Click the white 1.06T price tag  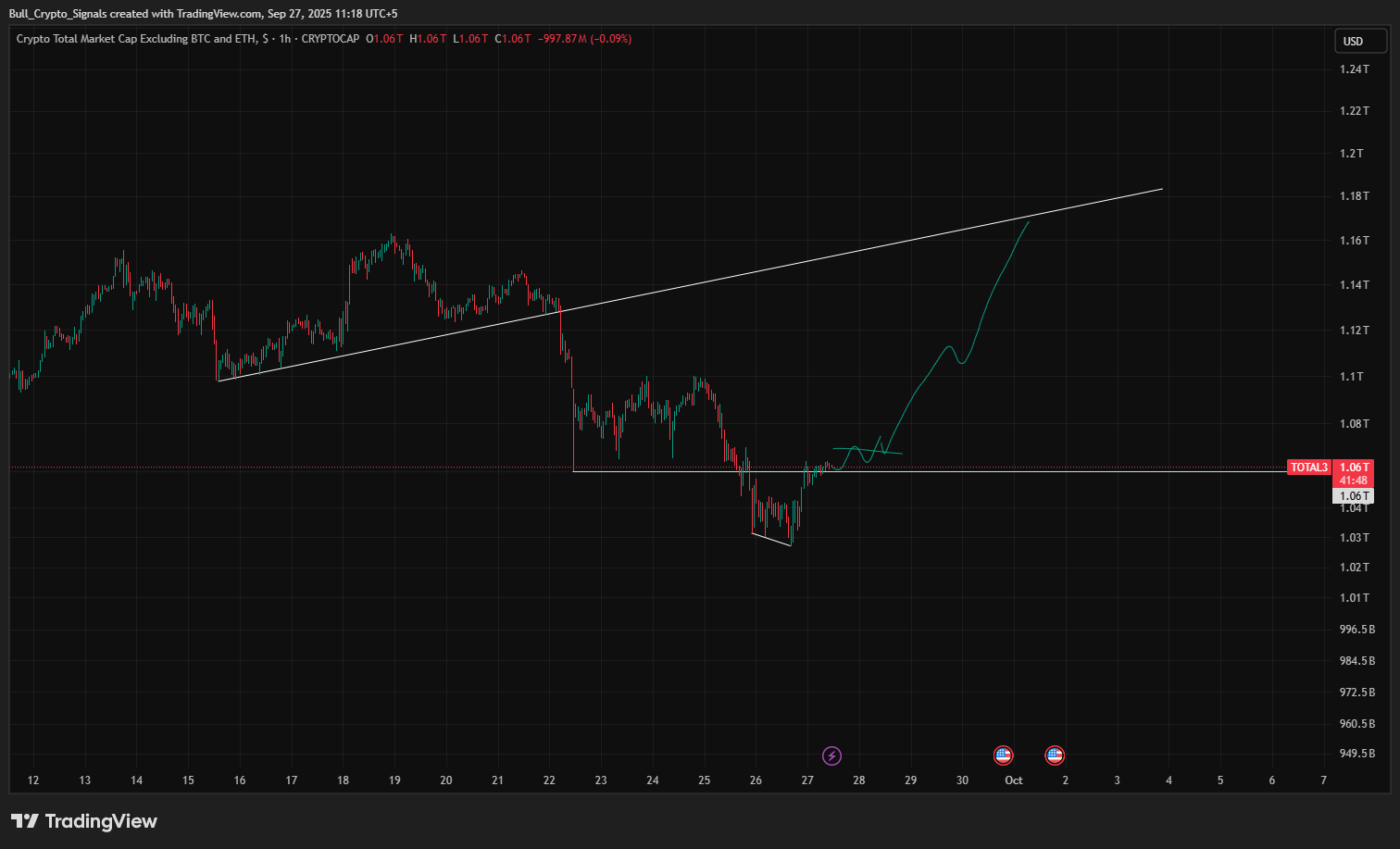(1353, 496)
